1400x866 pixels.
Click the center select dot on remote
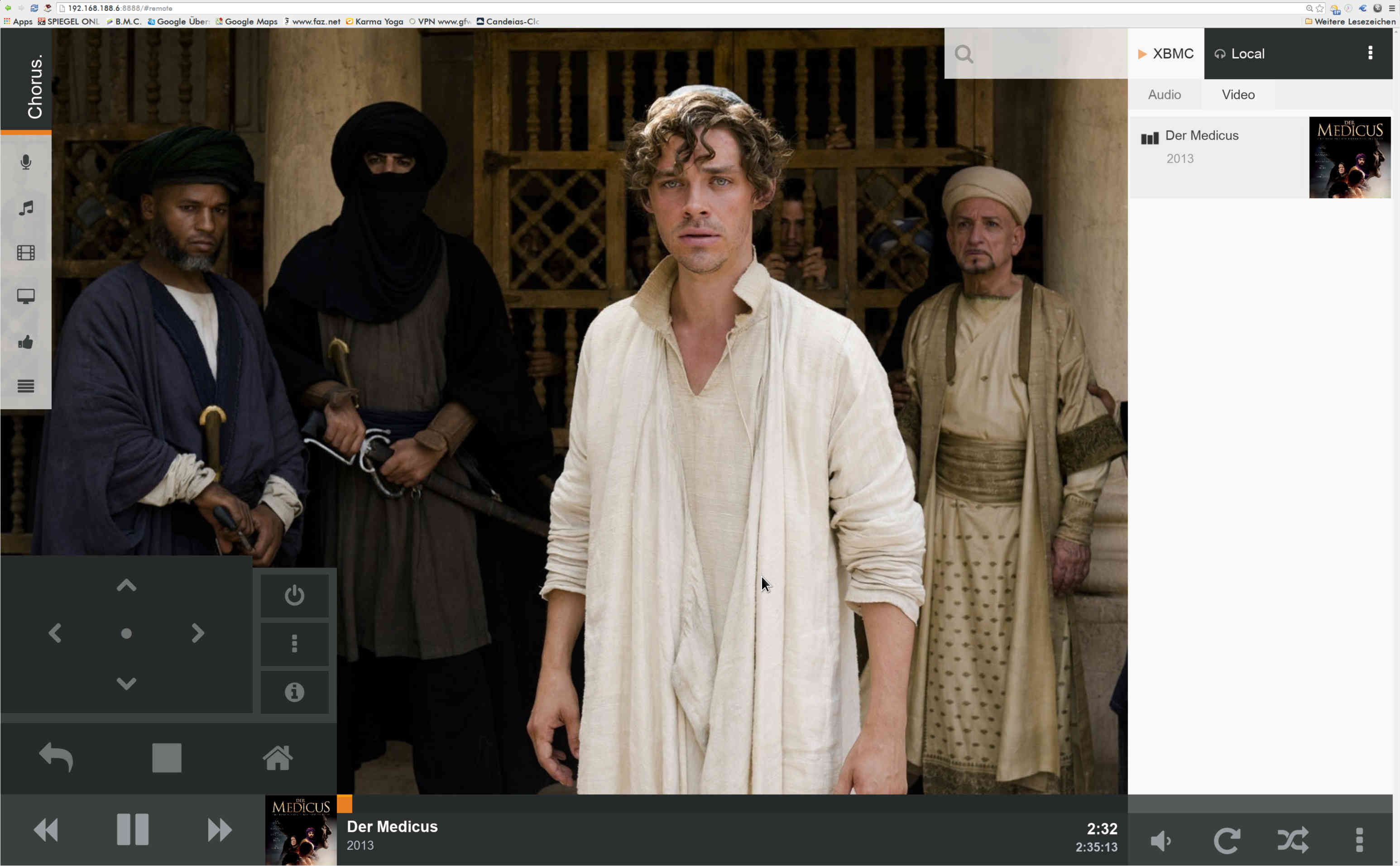click(x=127, y=633)
